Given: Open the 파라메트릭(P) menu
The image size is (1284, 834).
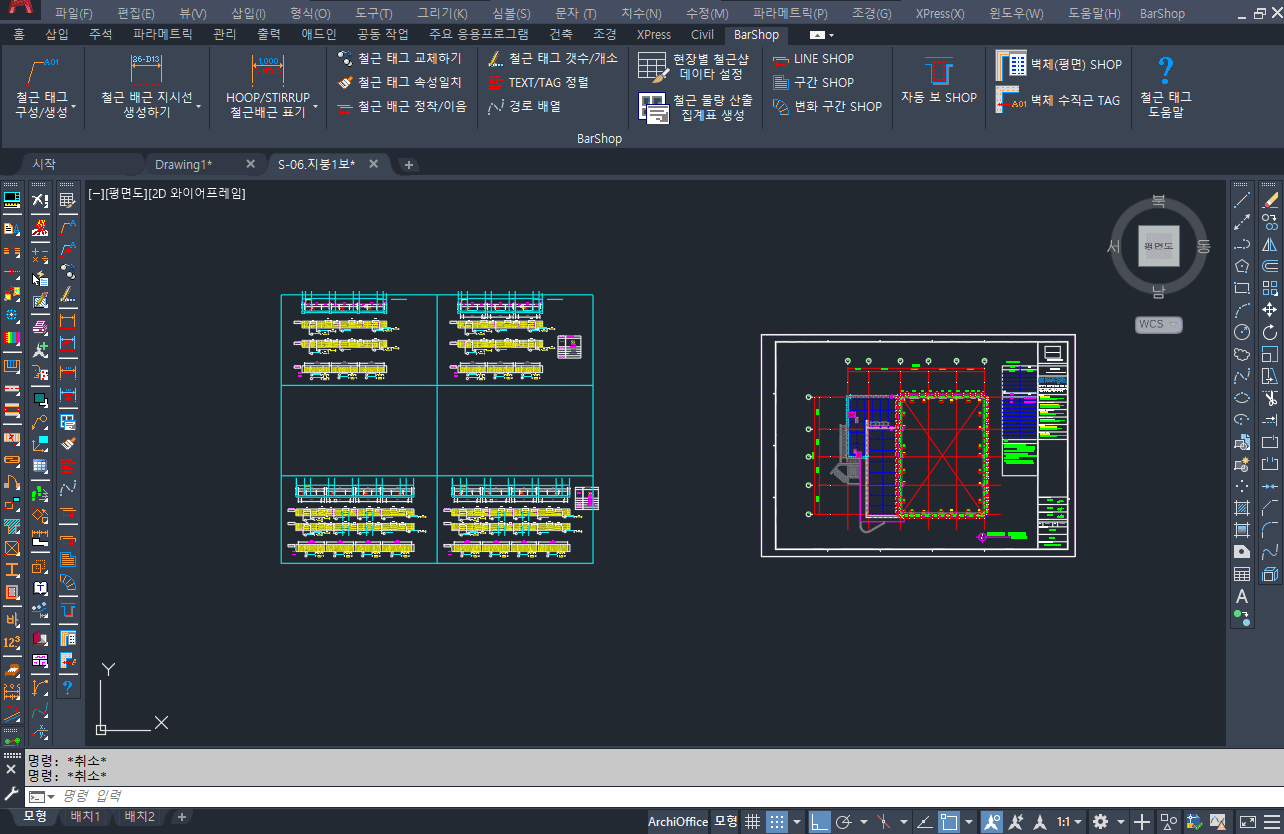Looking at the screenshot, I should click(790, 14).
